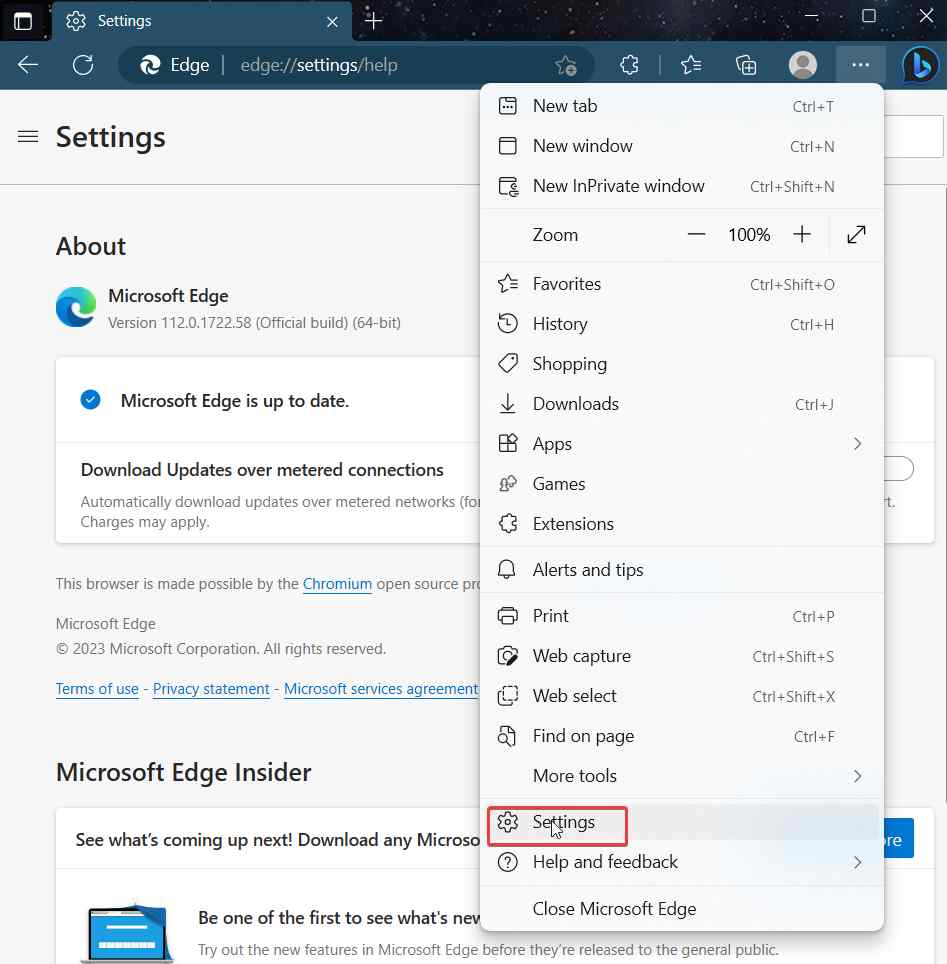Navigate back using the back arrow

coord(27,64)
